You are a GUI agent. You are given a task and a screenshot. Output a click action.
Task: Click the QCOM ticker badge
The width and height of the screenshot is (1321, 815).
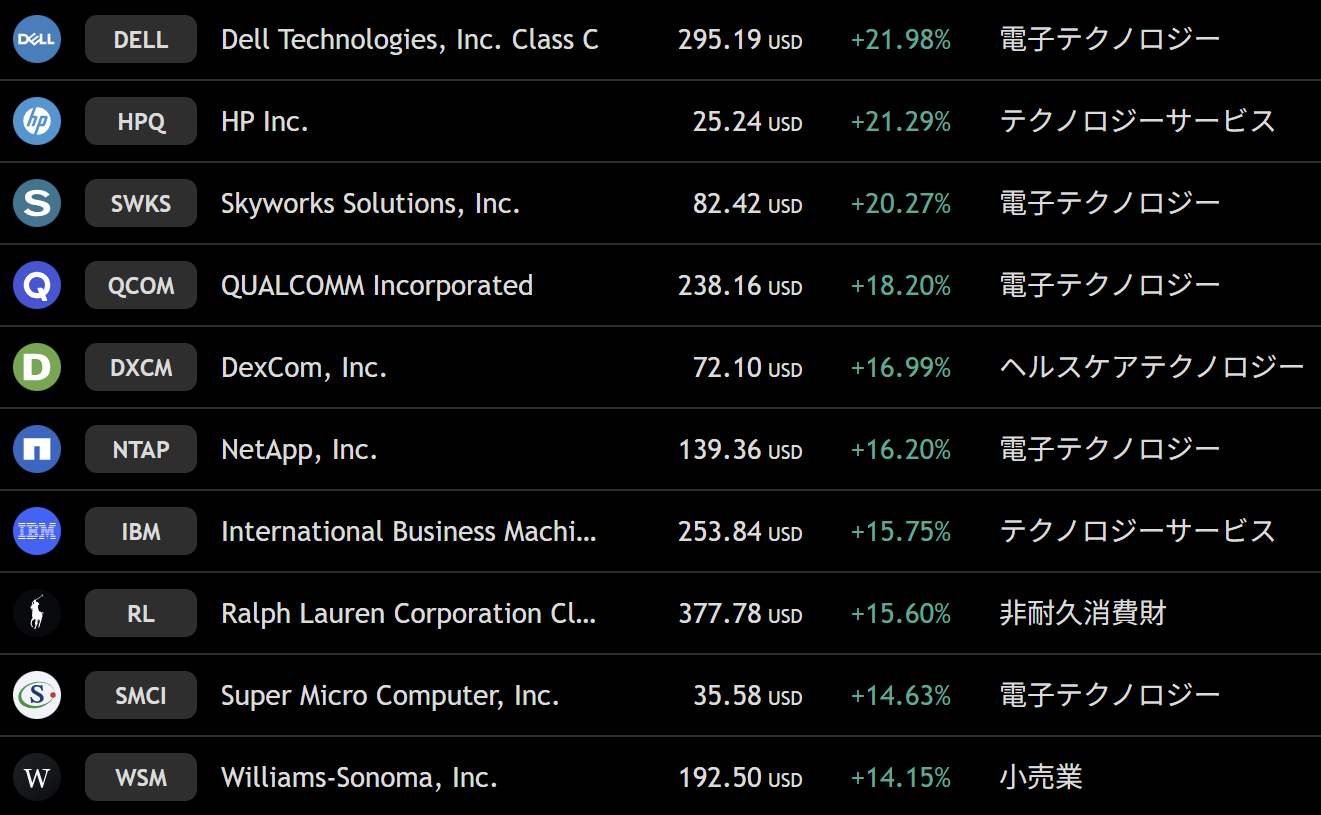coord(141,286)
